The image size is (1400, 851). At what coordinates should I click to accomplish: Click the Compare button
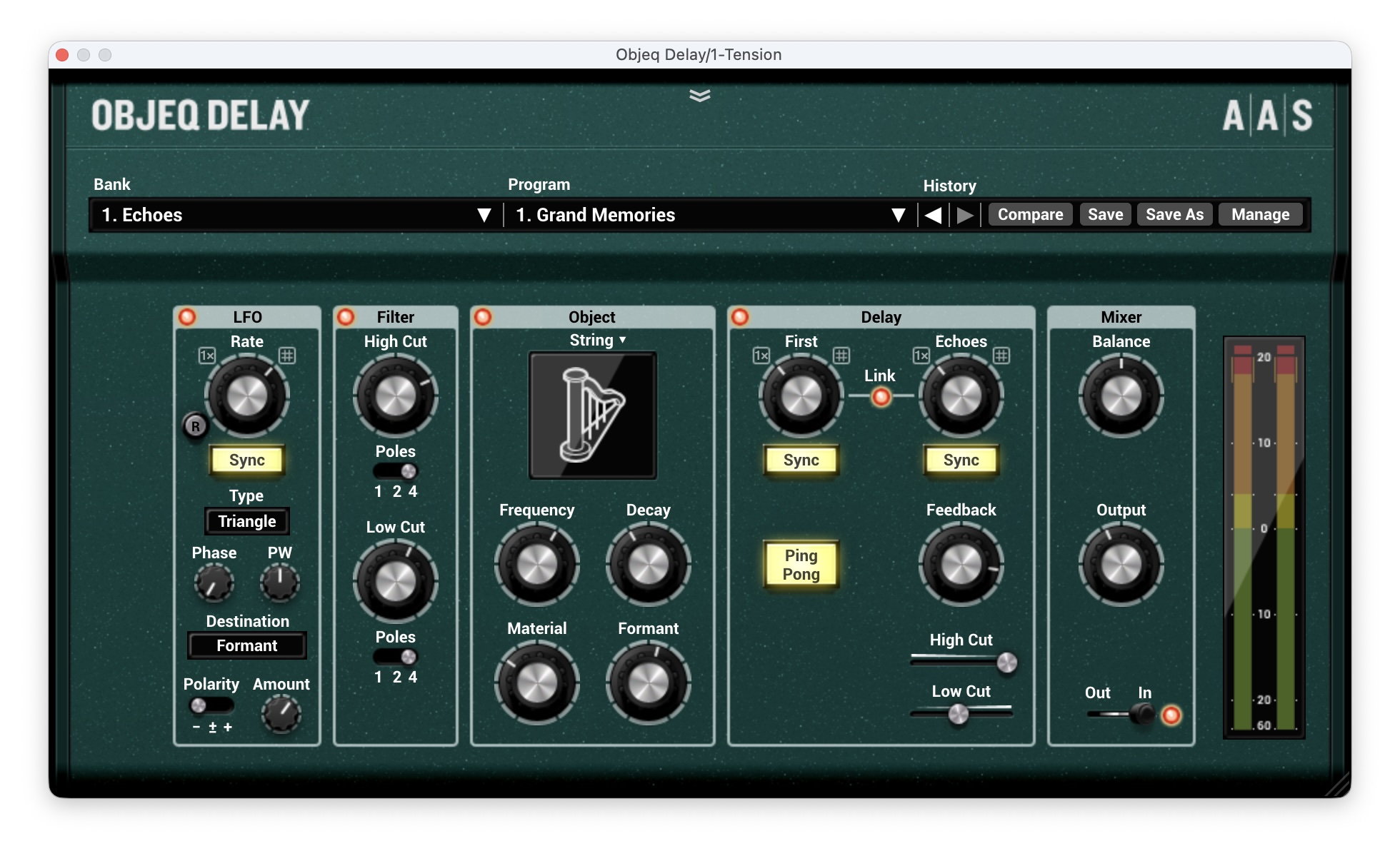1029,215
